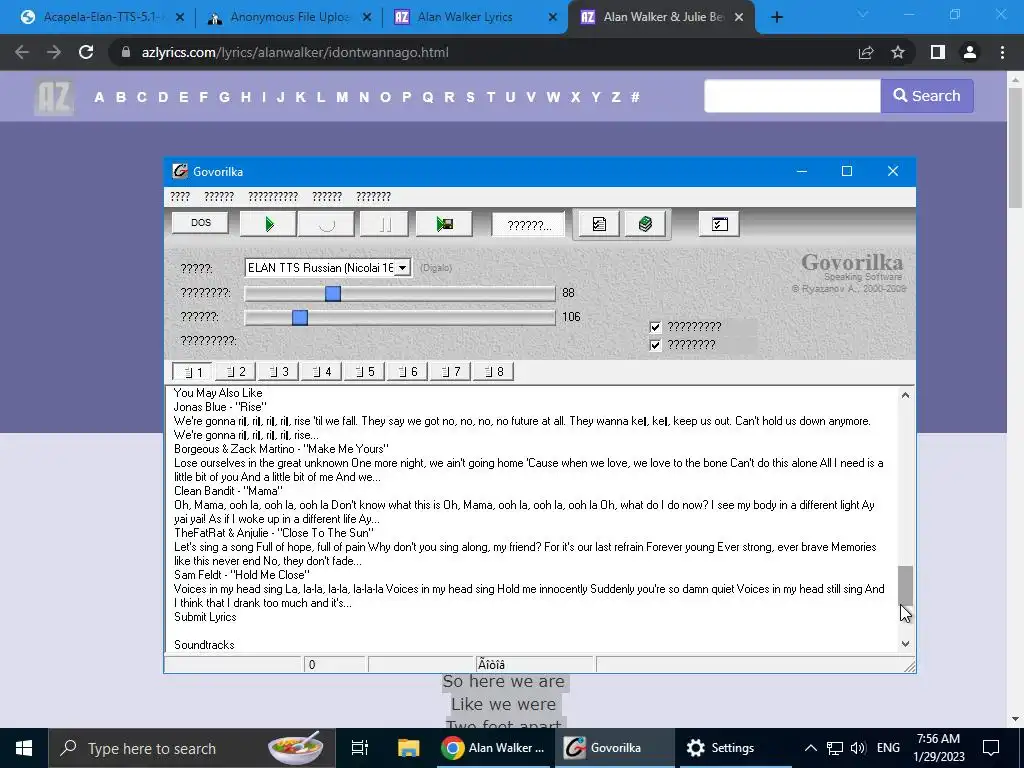Open the third Govorilka menu '??????????'
Image resolution: width=1024 pixels, height=768 pixels.
coord(273,197)
